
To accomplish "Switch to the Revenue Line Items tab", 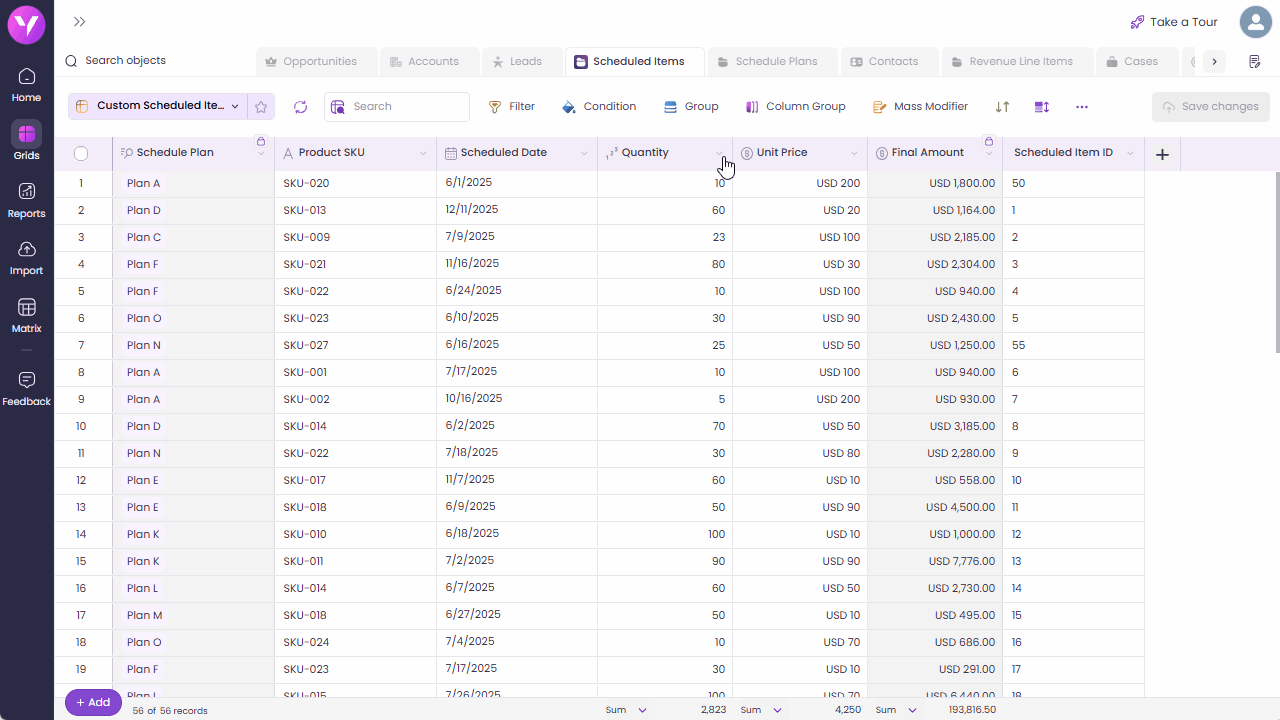I will [1016, 62].
